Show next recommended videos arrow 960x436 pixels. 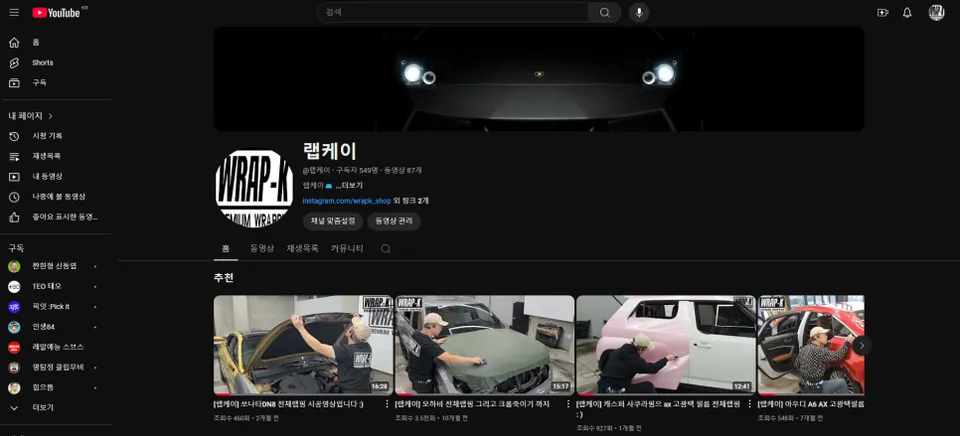click(x=861, y=345)
